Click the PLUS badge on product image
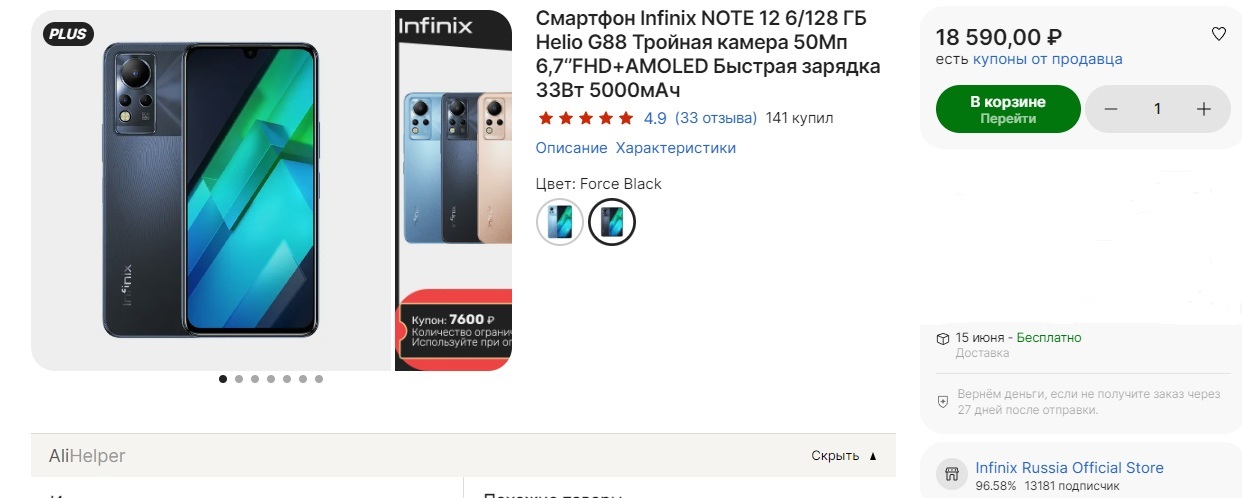 (x=68, y=34)
